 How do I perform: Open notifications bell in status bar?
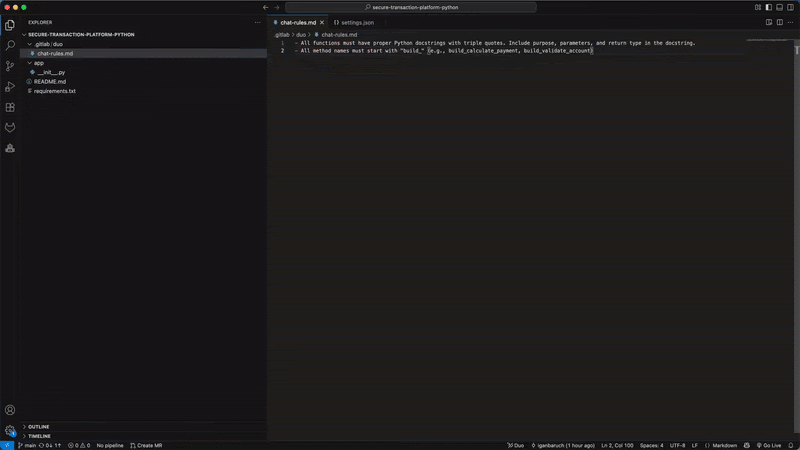point(791,445)
